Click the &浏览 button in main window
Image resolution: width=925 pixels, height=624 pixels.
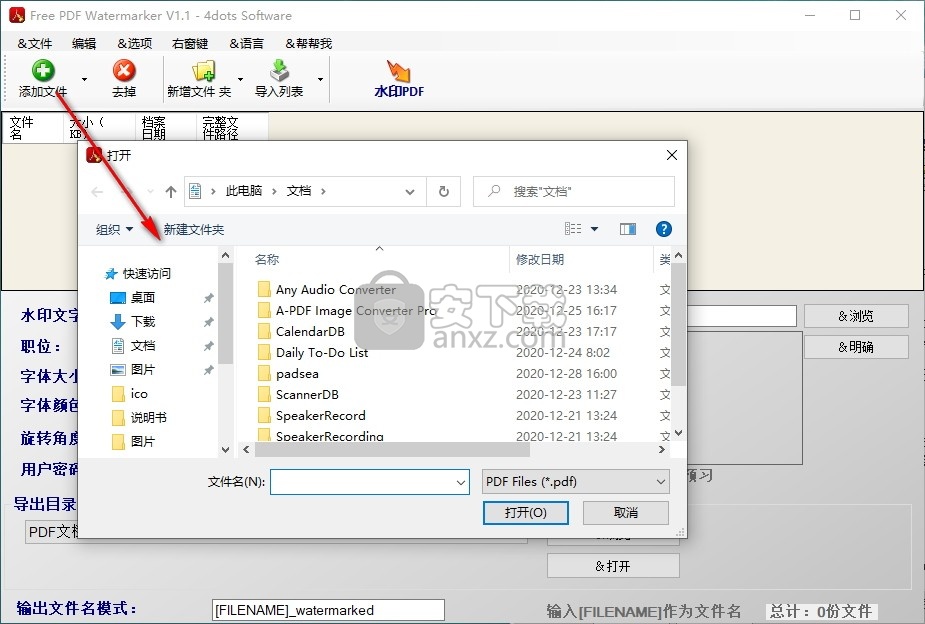[x=856, y=316]
